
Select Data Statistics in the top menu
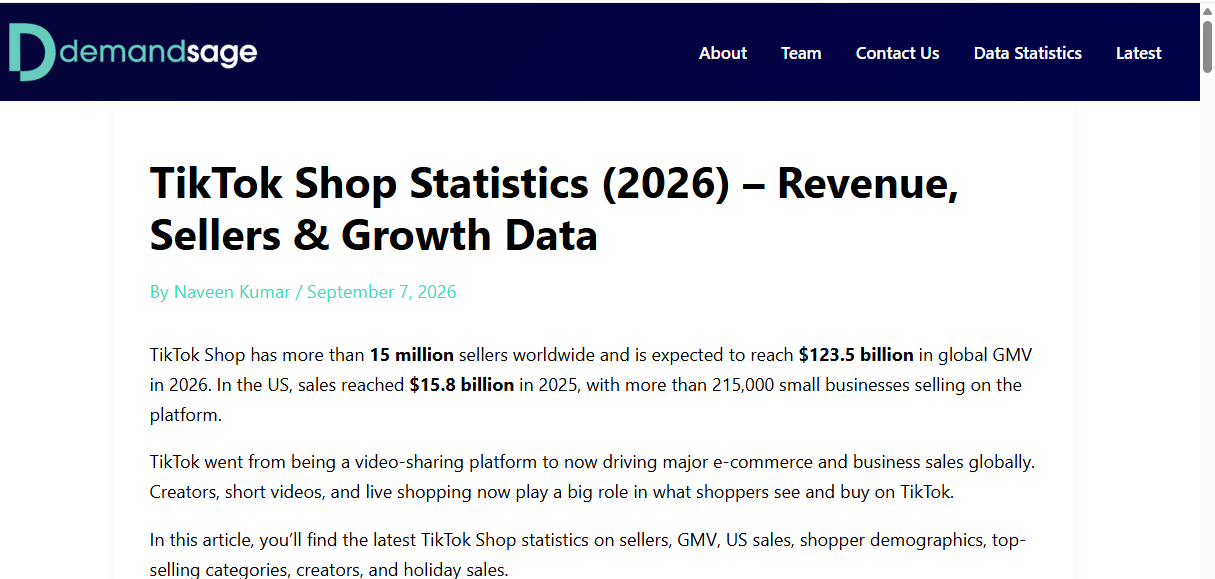(x=1028, y=53)
